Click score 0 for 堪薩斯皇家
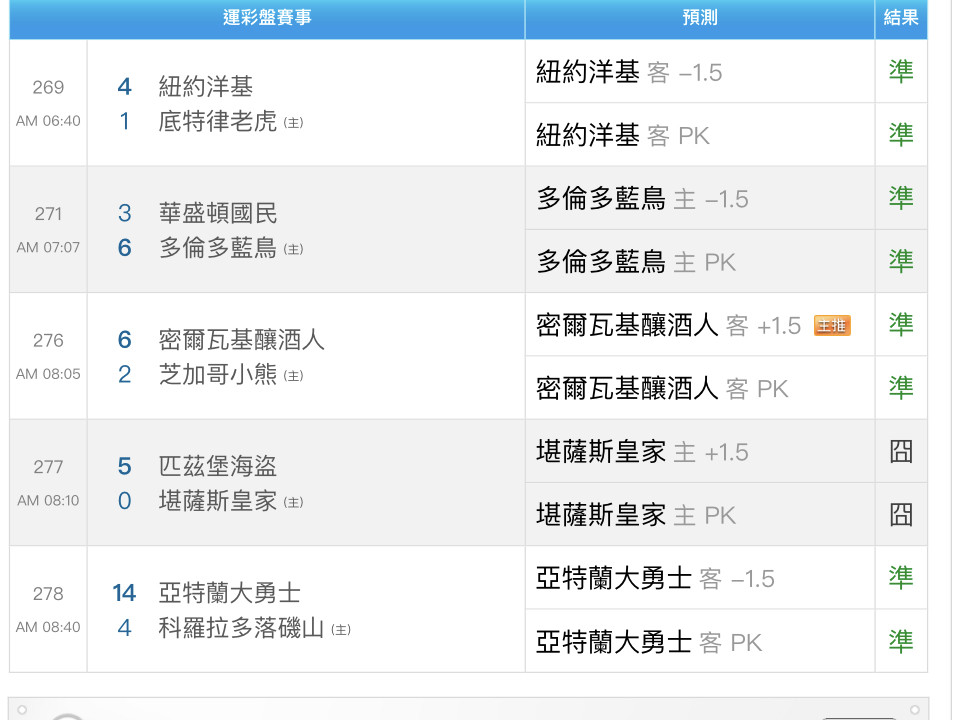The width and height of the screenshot is (964, 720). [x=124, y=501]
